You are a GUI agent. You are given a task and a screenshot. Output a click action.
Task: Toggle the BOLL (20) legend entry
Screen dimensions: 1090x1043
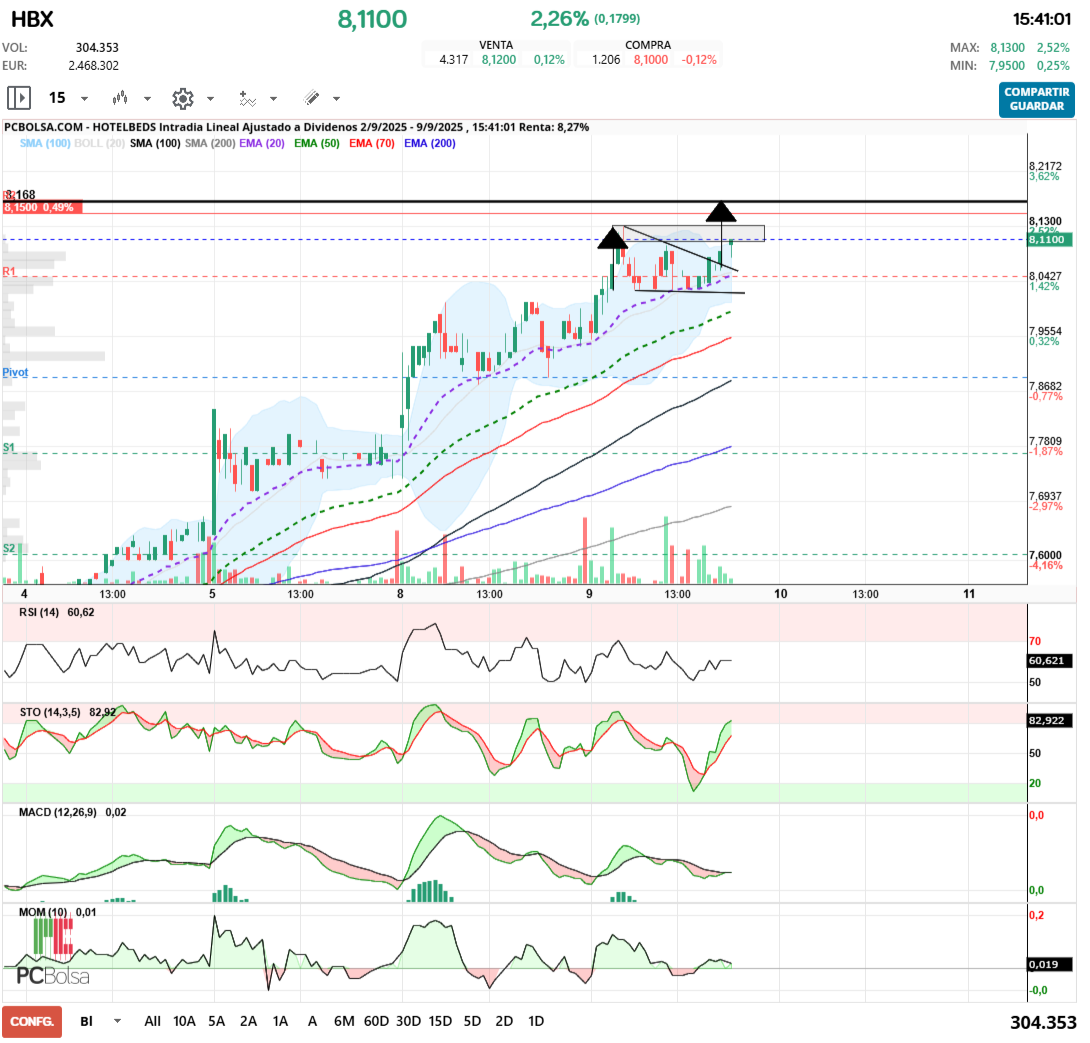pyautogui.click(x=99, y=143)
